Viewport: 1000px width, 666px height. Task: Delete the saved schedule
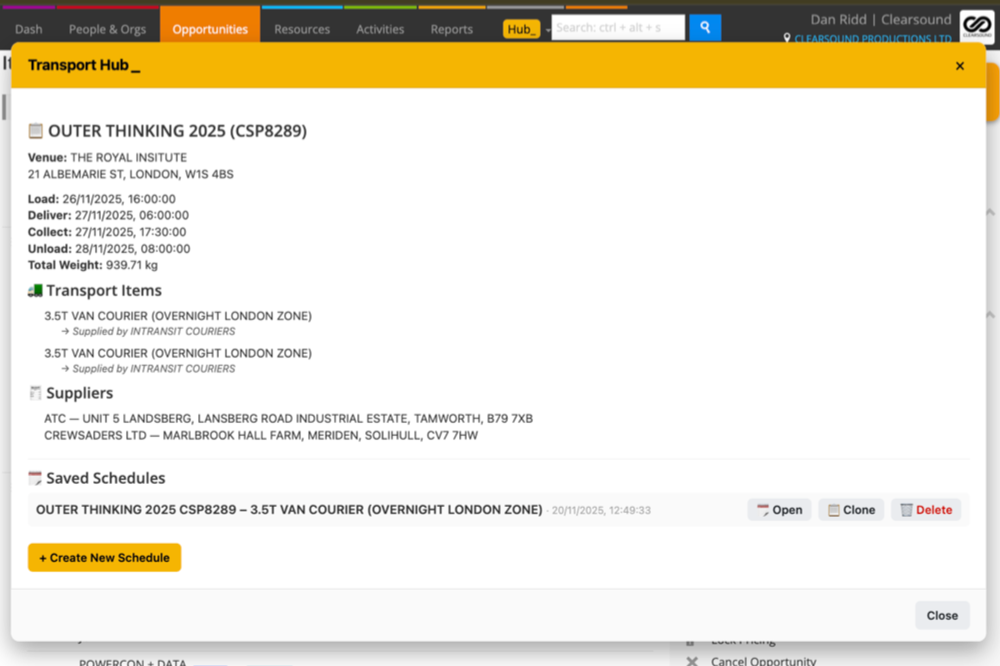coord(926,510)
